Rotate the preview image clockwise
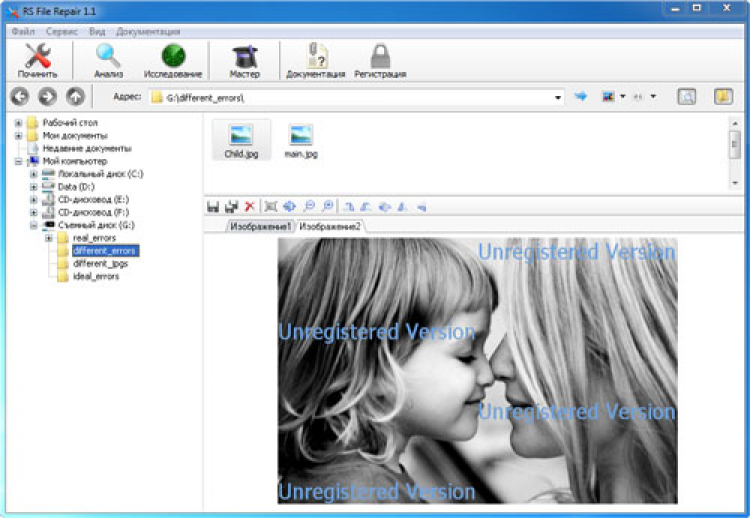This screenshot has height=518, width=750. coord(349,207)
